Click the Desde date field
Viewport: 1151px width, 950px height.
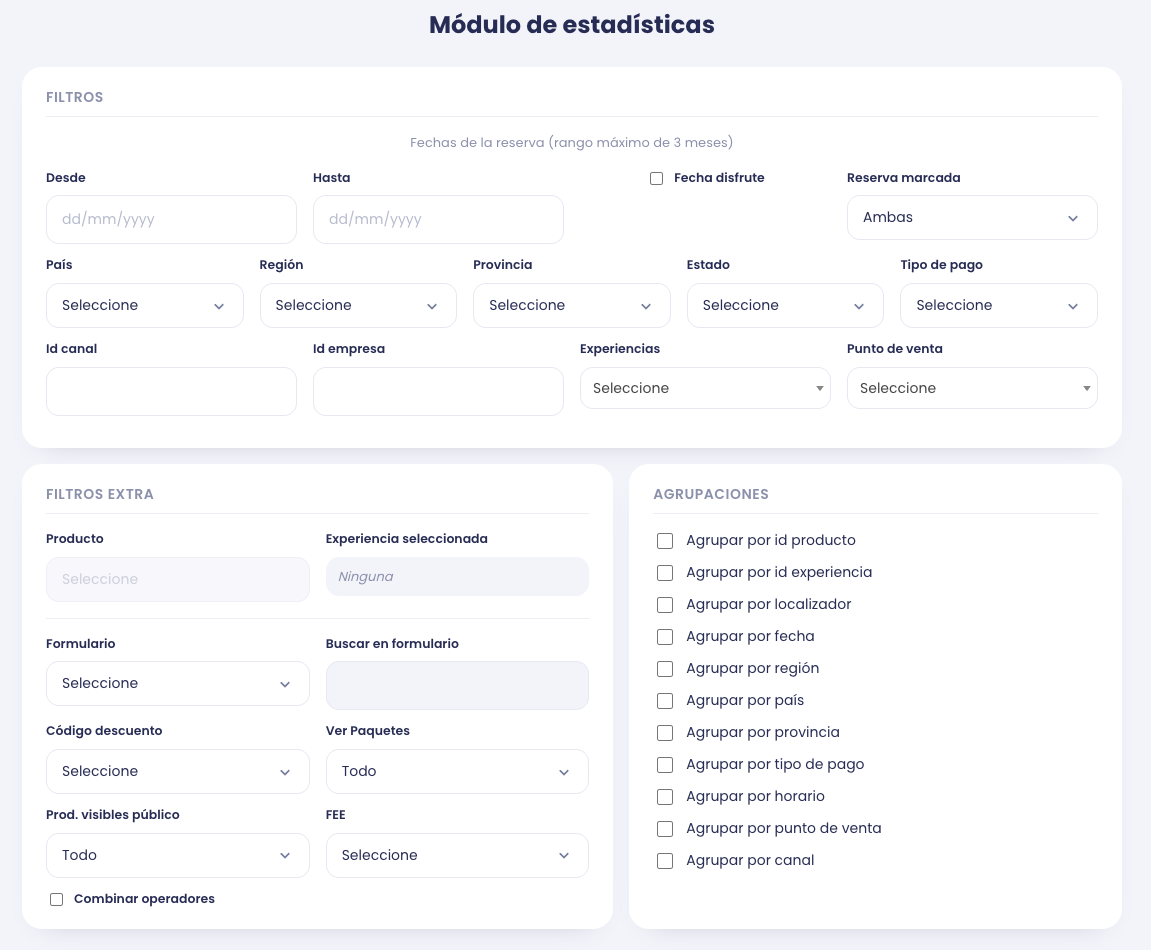pyautogui.click(x=171, y=220)
